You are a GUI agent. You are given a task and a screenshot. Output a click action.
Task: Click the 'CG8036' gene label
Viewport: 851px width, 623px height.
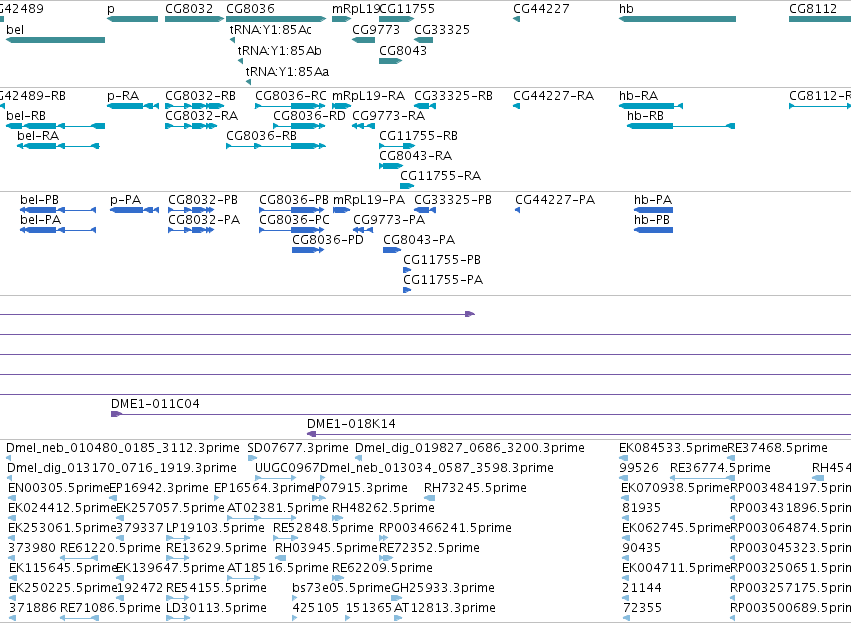[x=250, y=9]
